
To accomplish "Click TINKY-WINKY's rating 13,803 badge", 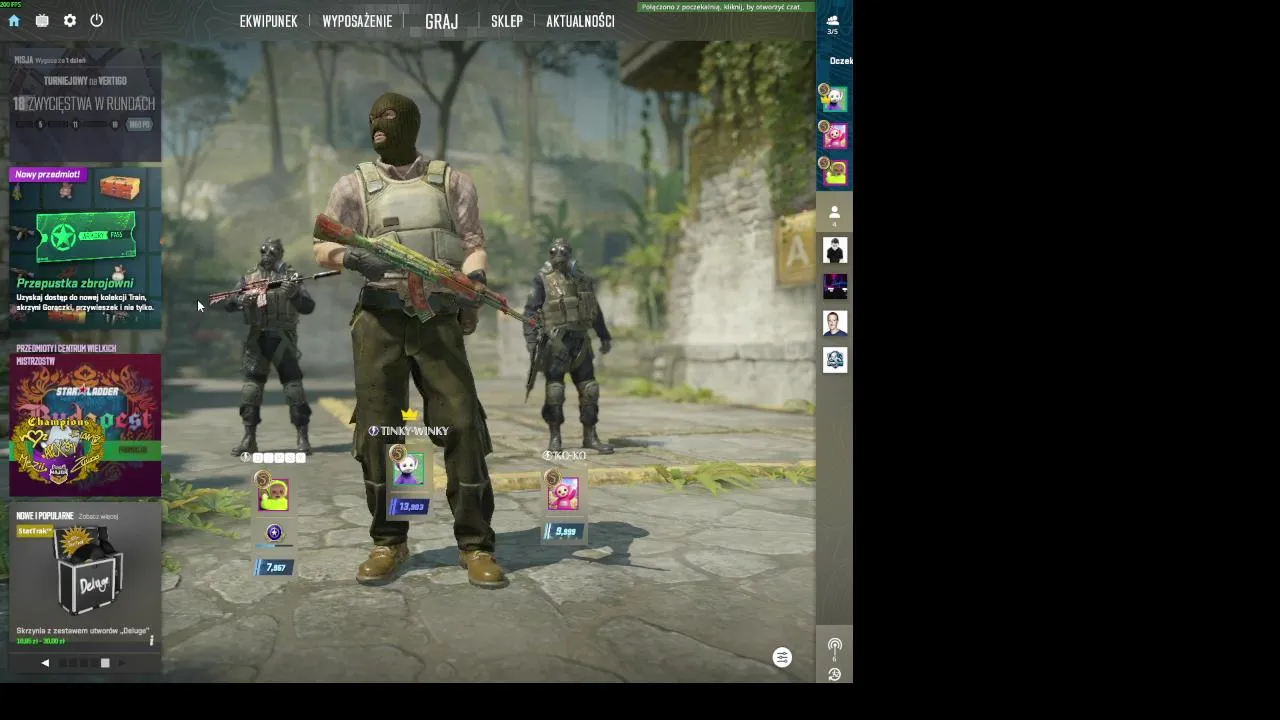I will click(409, 507).
